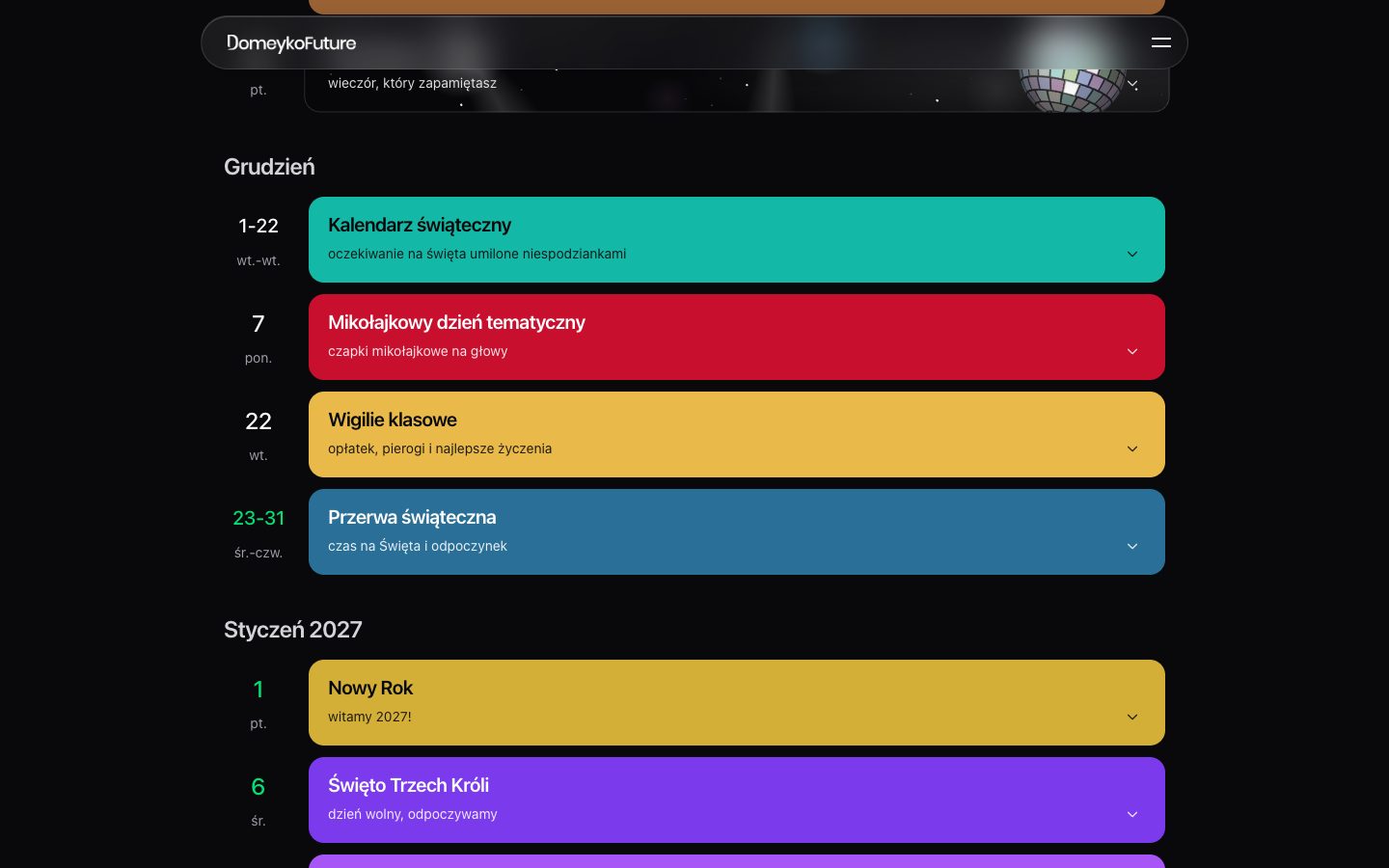Image resolution: width=1389 pixels, height=868 pixels.
Task: Click the 'Styczeń 2027' month heading
Action: 293,630
